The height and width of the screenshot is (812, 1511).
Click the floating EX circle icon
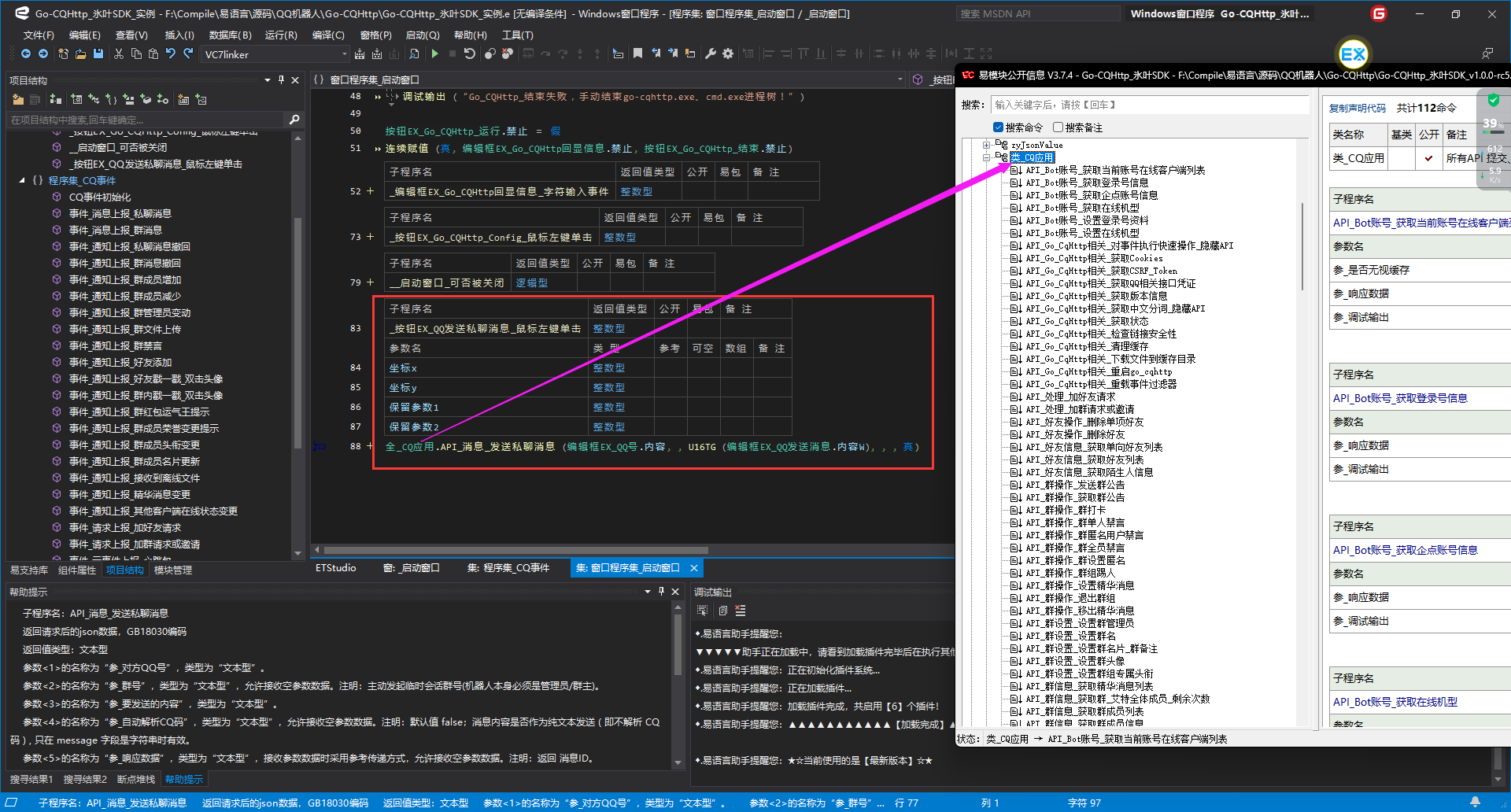pyautogui.click(x=1353, y=54)
